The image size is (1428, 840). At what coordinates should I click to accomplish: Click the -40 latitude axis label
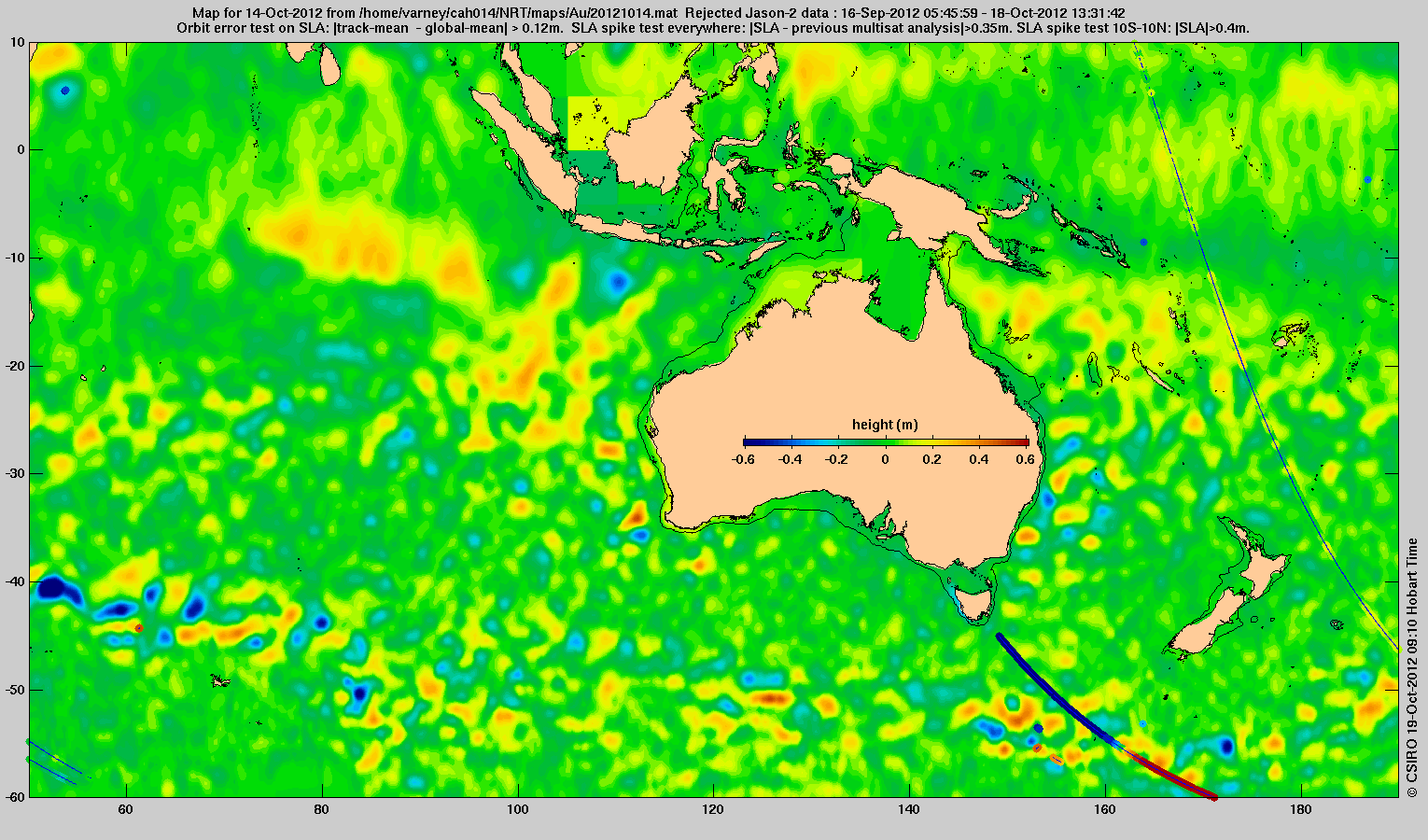pyautogui.click(x=15, y=581)
